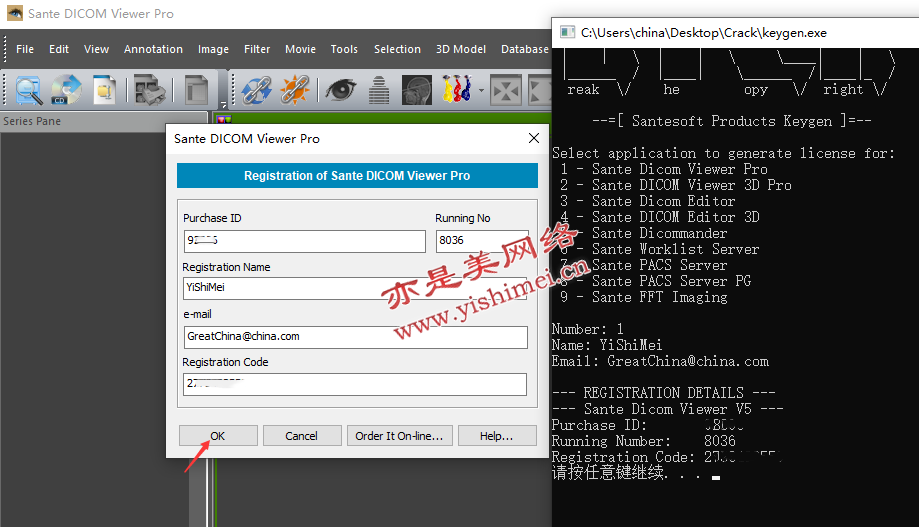Viewport: 919px width, 527px height.
Task: Click 'Registration of Sante DICOM Viewer Pro' banner
Action: tap(357, 175)
